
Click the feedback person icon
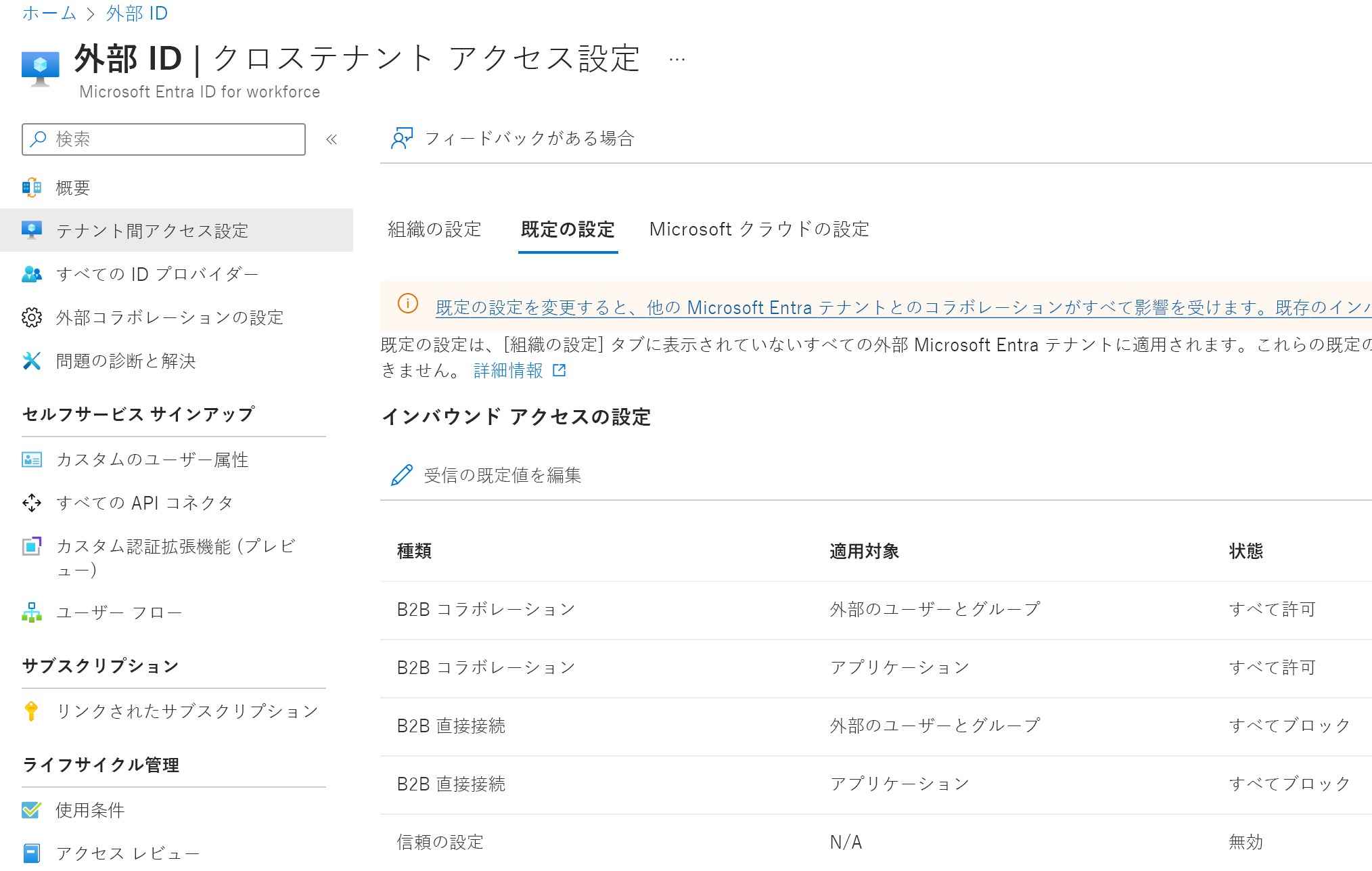402,139
